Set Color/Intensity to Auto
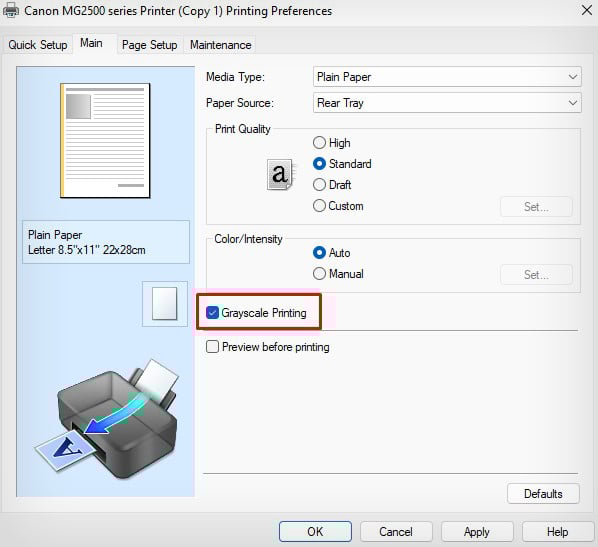This screenshot has width=598, height=547. click(331, 253)
